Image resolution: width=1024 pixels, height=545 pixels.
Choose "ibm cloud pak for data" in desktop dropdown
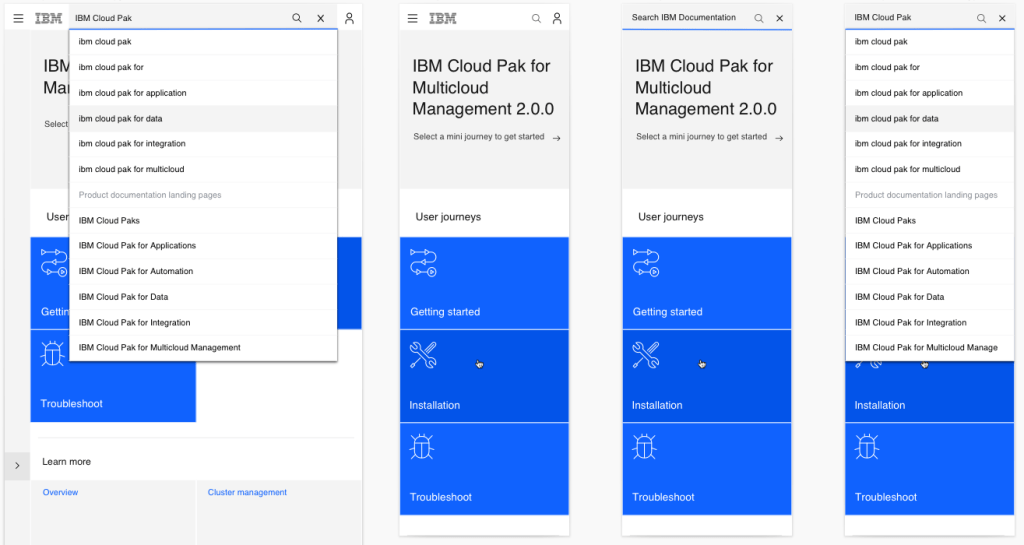click(x=120, y=119)
